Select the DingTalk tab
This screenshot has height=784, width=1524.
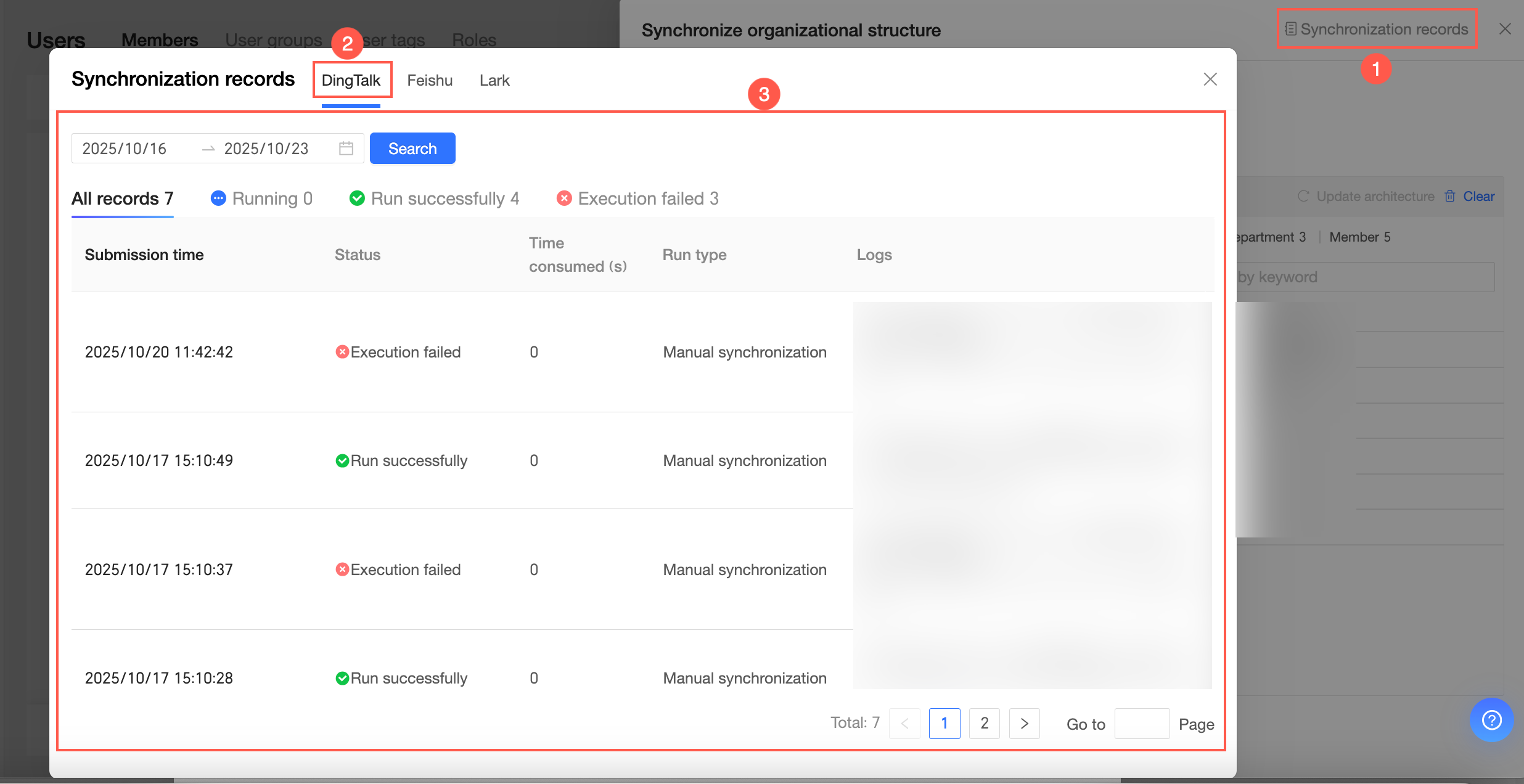point(351,80)
